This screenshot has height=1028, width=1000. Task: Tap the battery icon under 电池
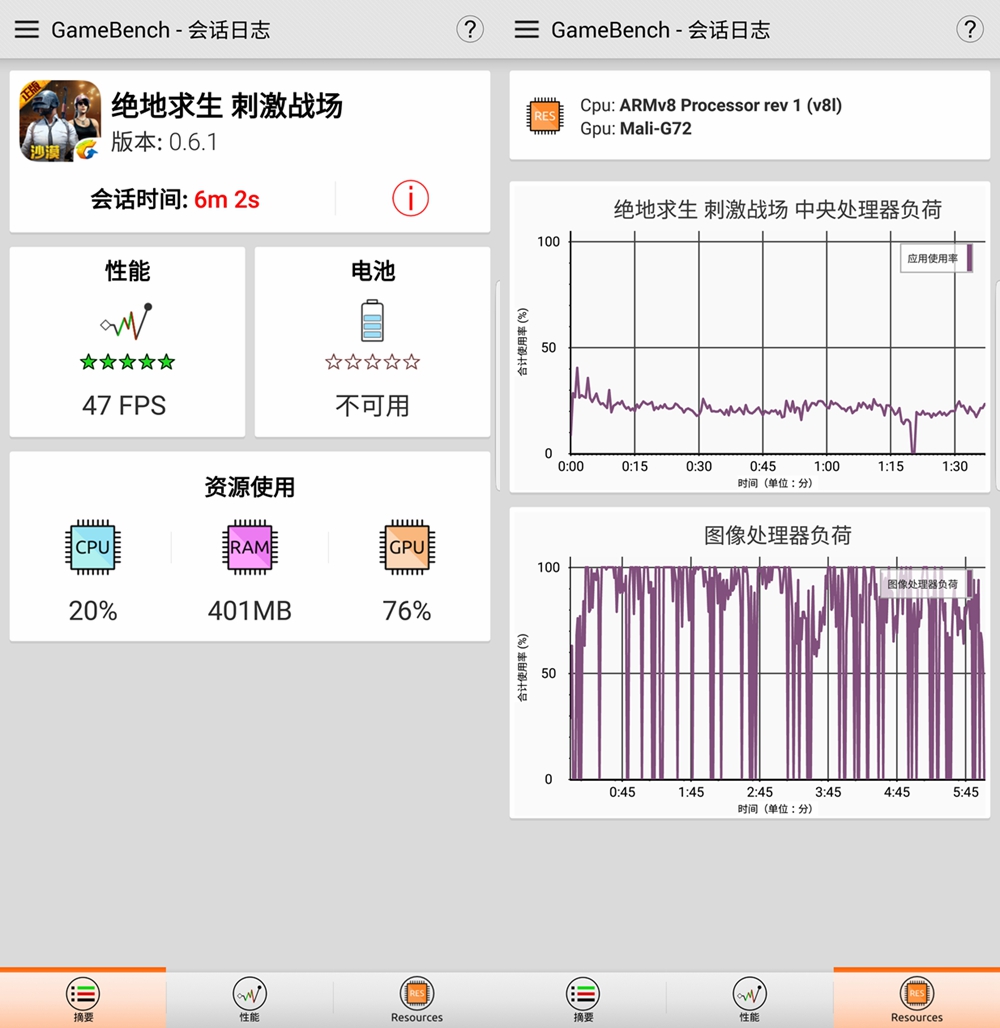pos(372,318)
